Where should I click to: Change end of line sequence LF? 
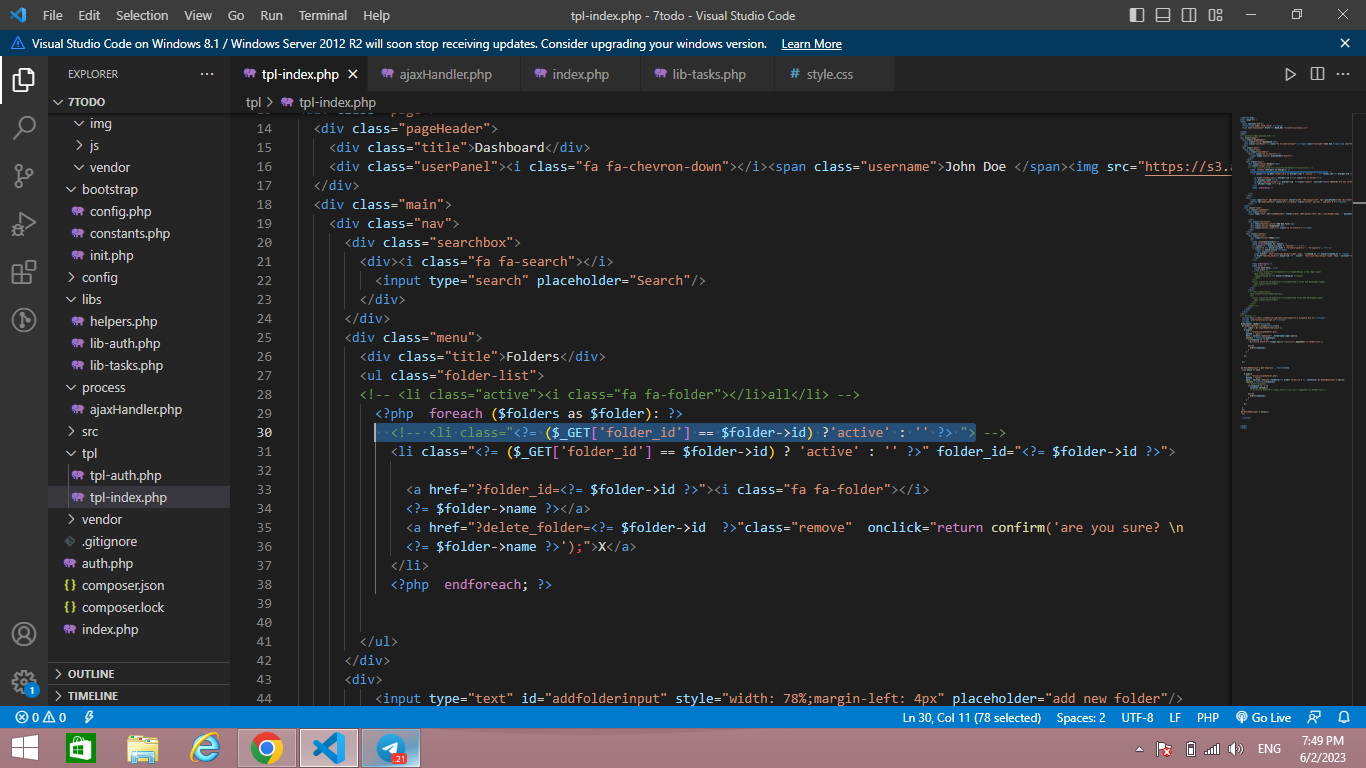tap(1175, 717)
